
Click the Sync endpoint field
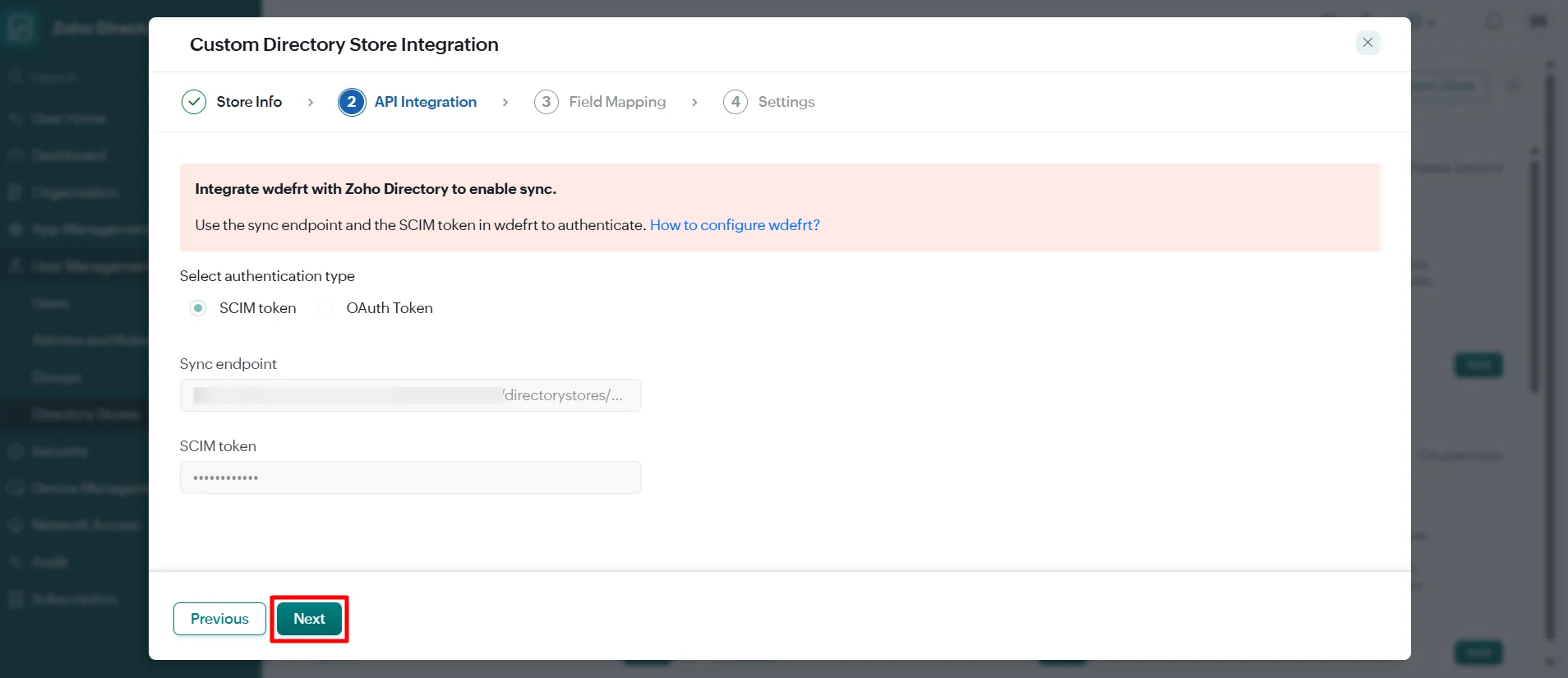tap(410, 395)
